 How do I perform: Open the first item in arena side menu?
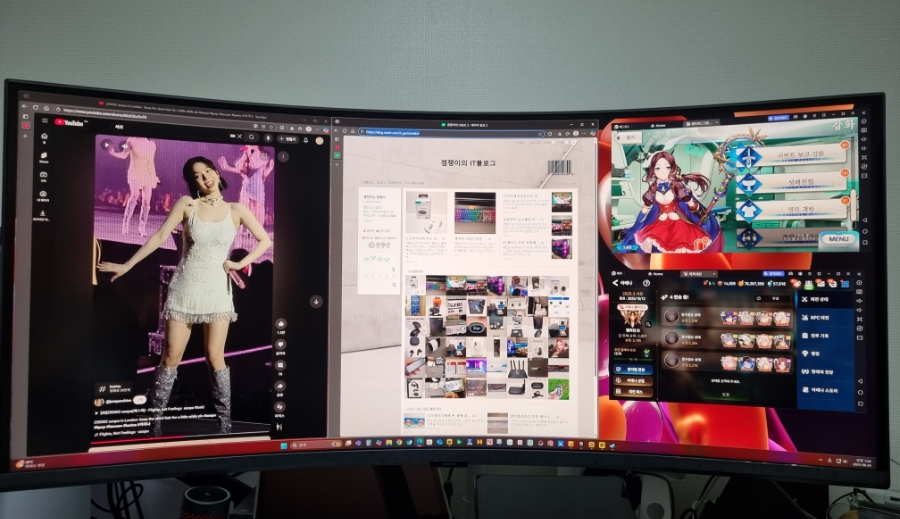point(825,299)
